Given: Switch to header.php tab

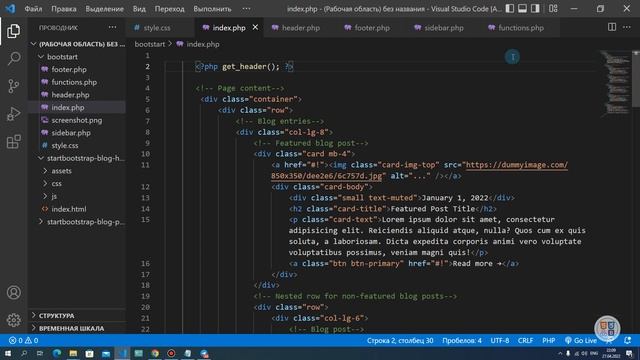Looking at the screenshot, I should (300, 28).
